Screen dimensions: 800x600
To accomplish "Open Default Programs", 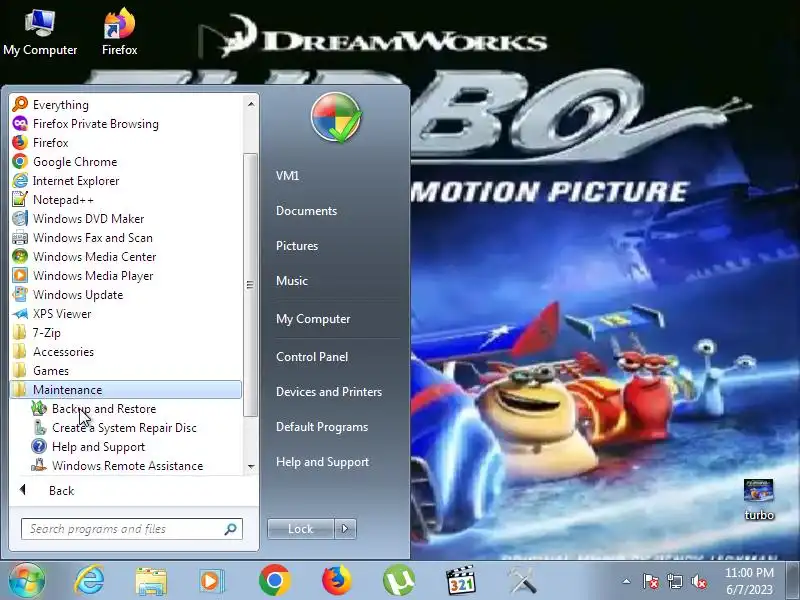I will pos(322,427).
